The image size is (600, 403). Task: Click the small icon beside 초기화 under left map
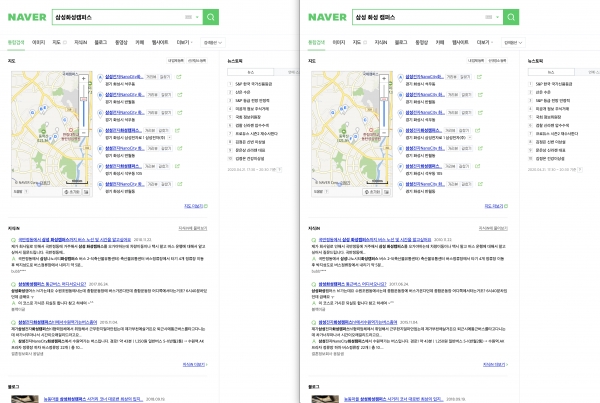point(86,192)
